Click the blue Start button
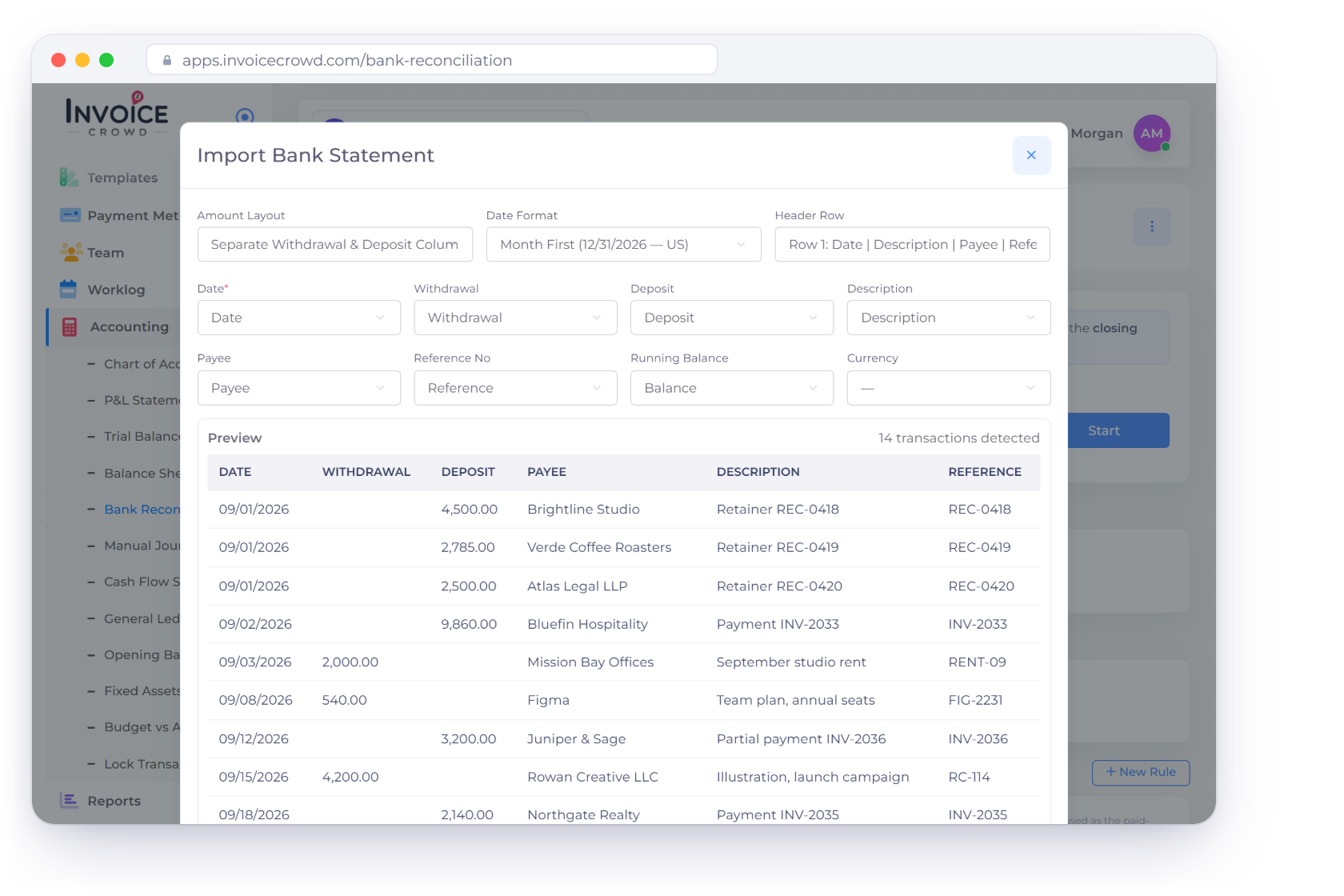Viewport: 1344px width, 896px height. pos(1118,430)
